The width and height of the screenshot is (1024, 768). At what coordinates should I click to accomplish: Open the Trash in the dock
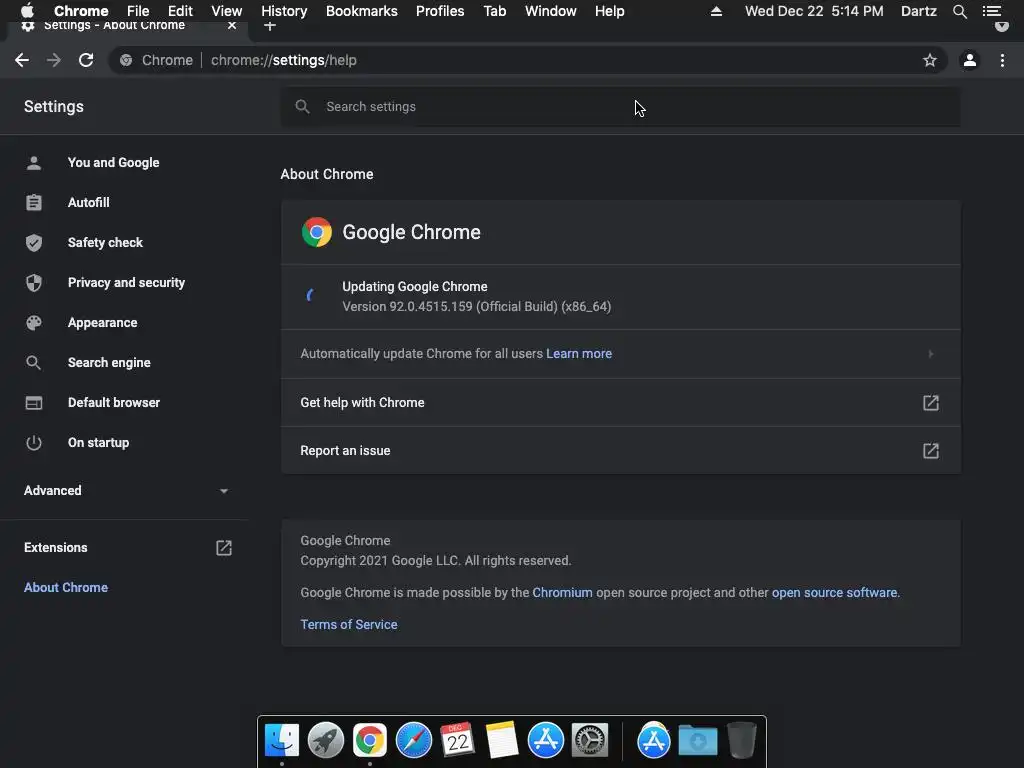point(741,741)
